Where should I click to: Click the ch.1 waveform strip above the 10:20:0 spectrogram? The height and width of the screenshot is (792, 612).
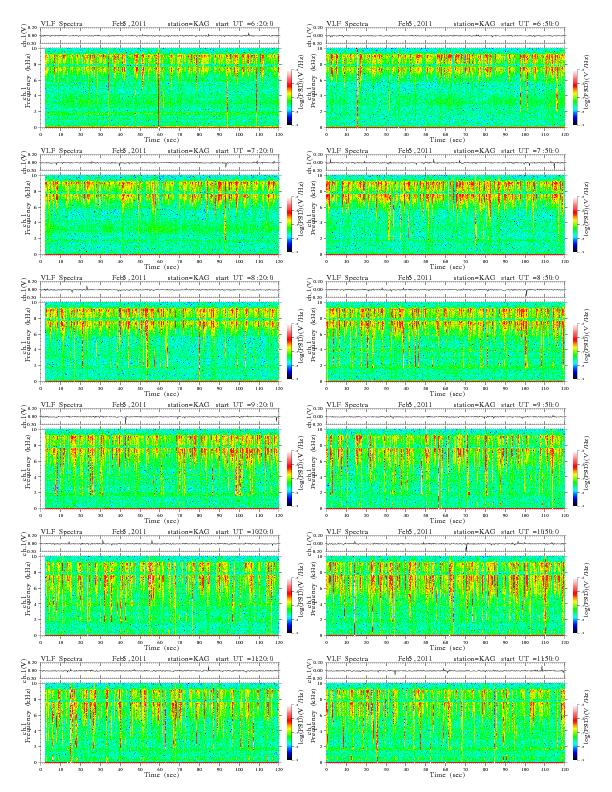coord(160,544)
